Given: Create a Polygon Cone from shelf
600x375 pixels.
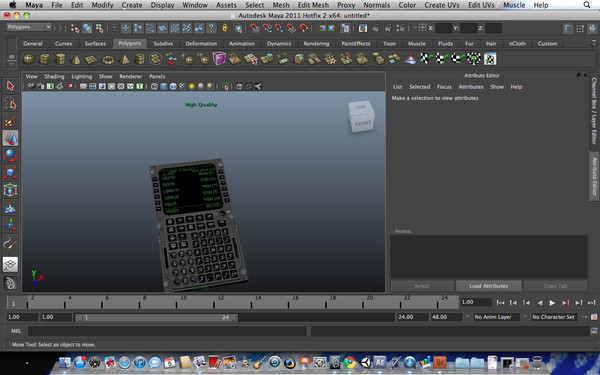Looking at the screenshot, I should pos(76,59).
